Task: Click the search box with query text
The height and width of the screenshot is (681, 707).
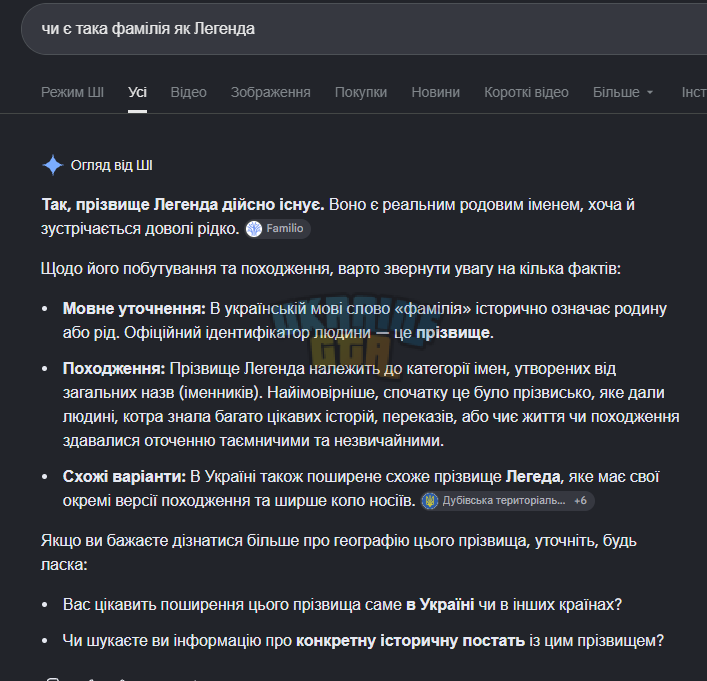Action: [x=364, y=29]
